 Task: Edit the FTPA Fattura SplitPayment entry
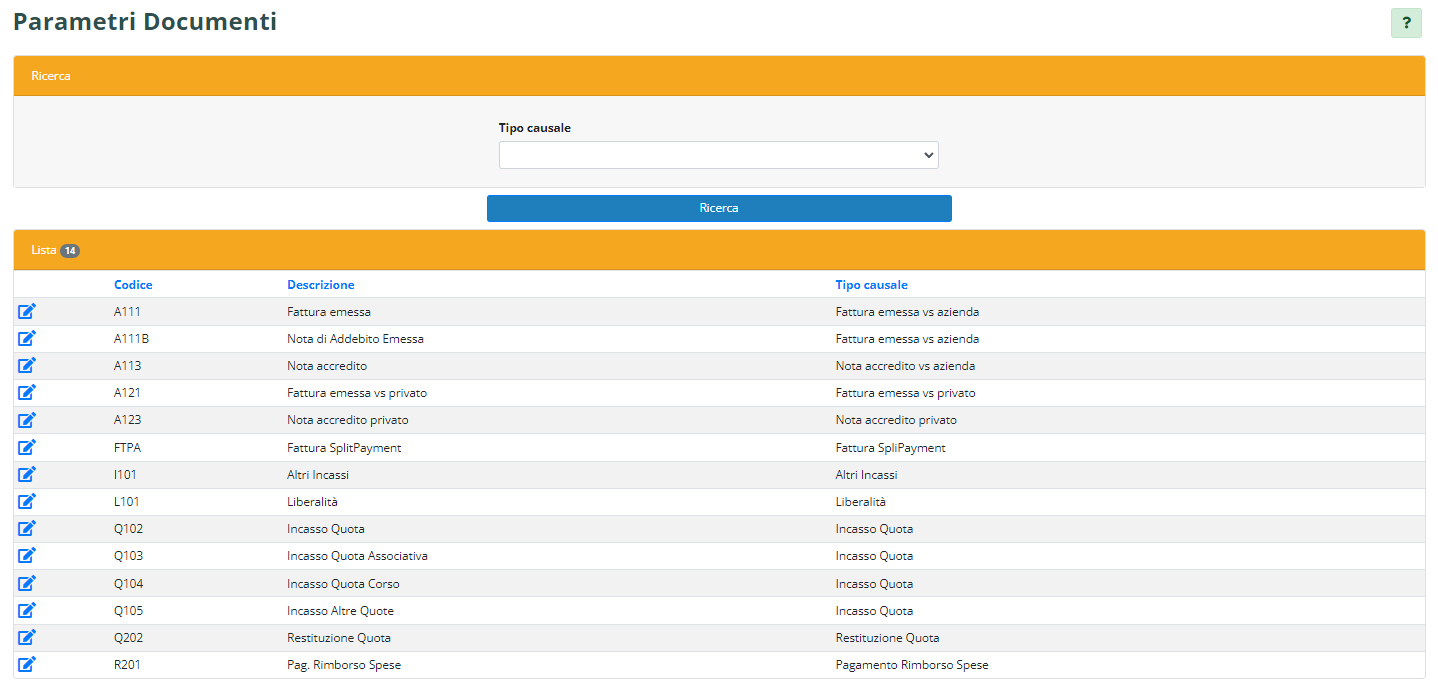pyautogui.click(x=27, y=447)
